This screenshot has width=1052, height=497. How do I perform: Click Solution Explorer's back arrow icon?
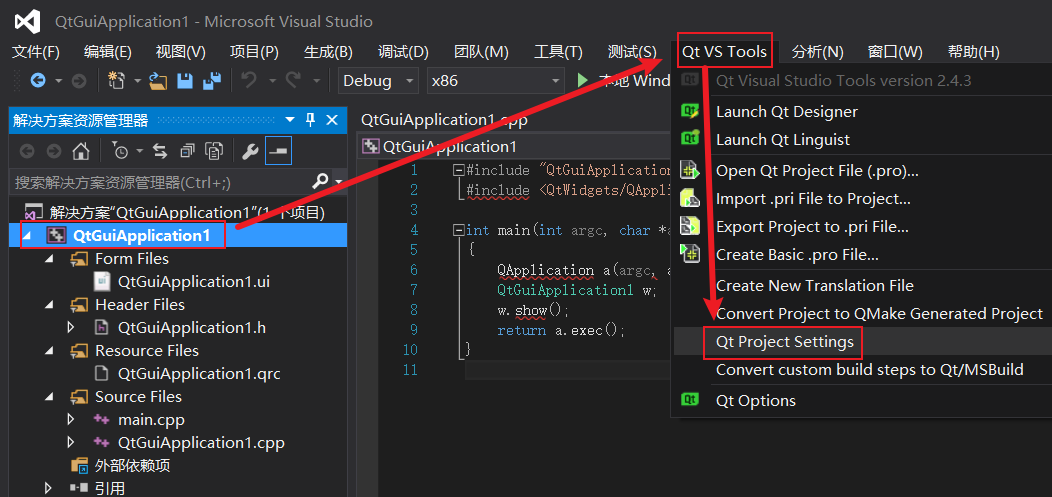(28, 151)
